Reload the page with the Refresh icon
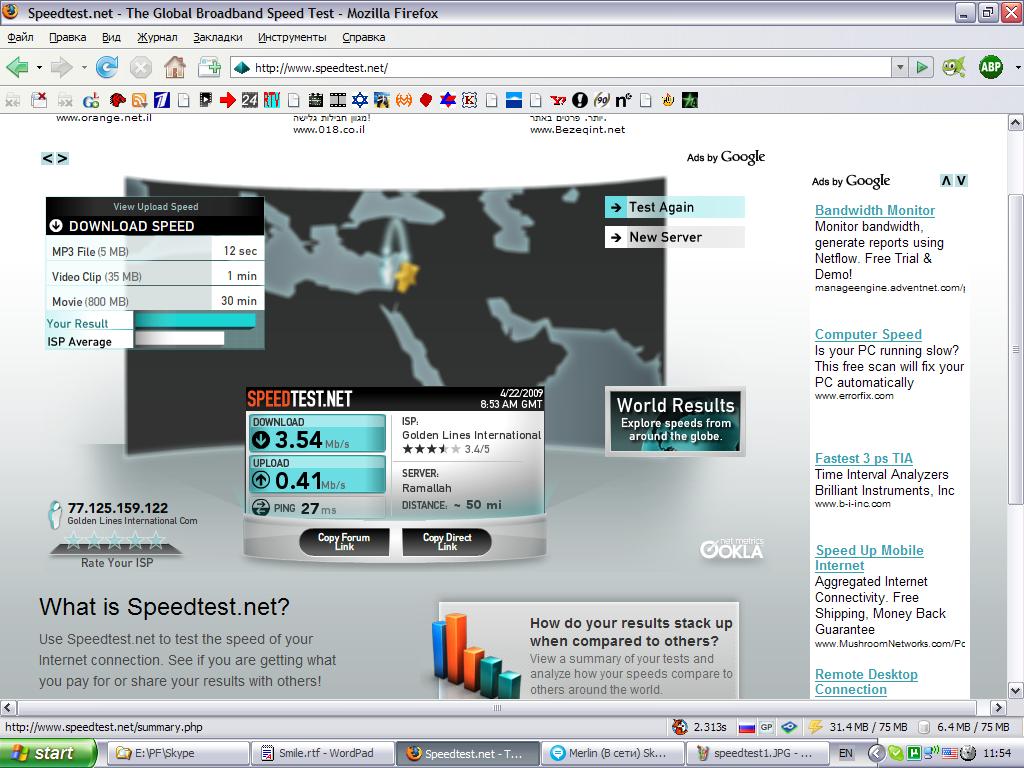Image resolution: width=1024 pixels, height=768 pixels. click(106, 67)
